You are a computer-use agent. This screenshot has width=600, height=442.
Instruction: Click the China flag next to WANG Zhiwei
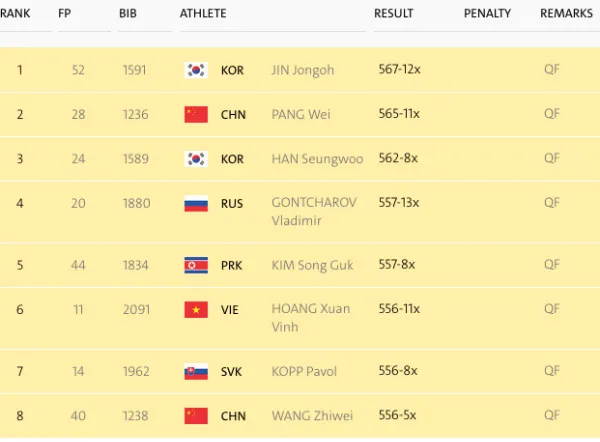pyautogui.click(x=195, y=415)
